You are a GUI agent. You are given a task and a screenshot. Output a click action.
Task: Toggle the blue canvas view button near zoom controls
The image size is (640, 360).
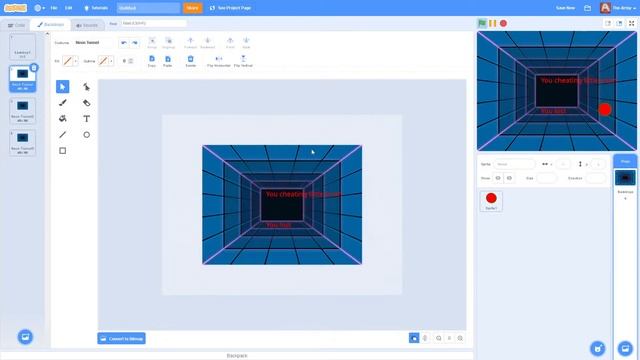click(414, 338)
